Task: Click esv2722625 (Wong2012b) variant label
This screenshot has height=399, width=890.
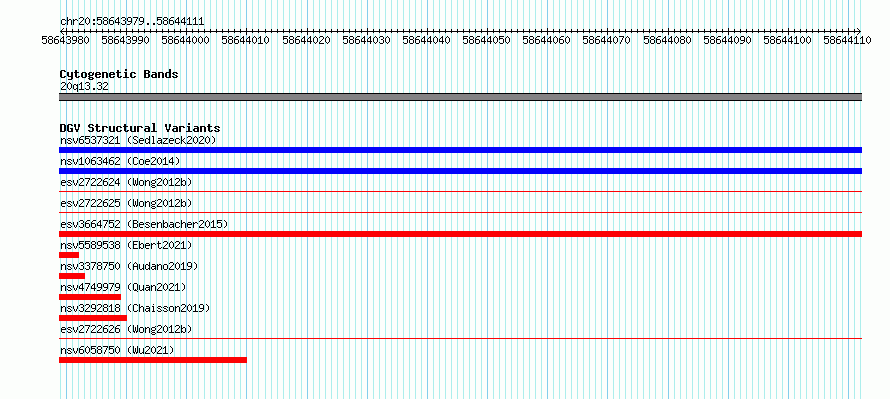Action: (126, 203)
